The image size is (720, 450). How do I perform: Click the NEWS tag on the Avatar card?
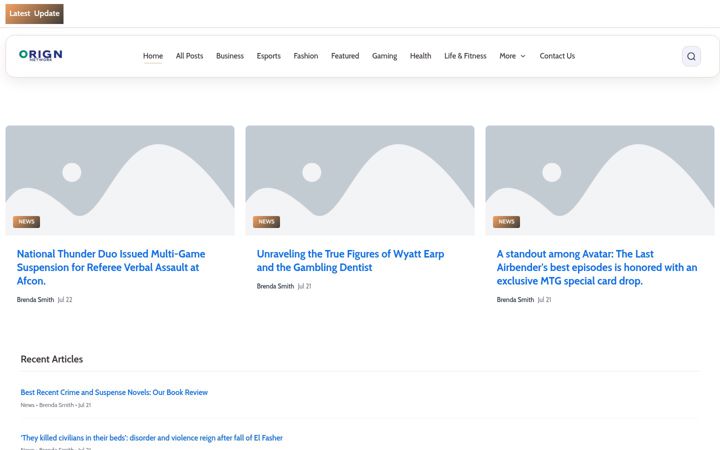click(506, 222)
